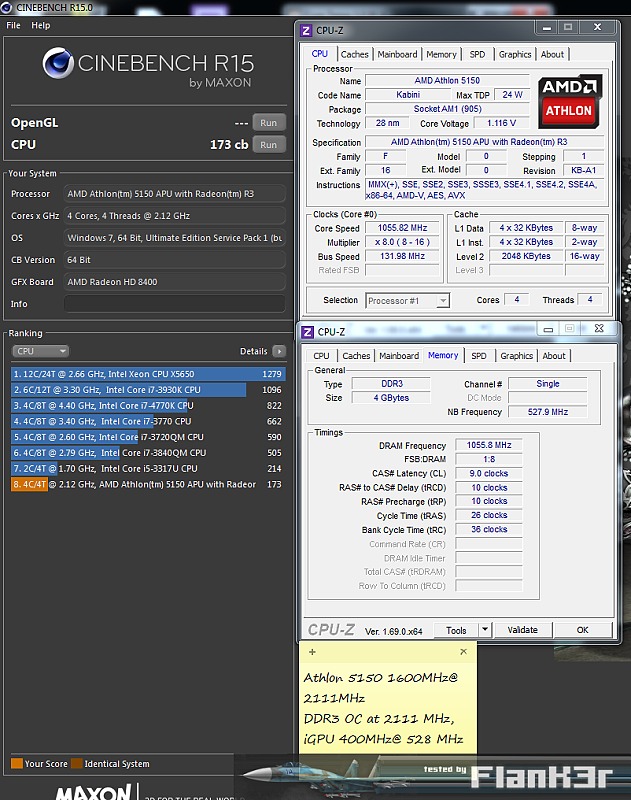Click the Specification field in CPU-Z
631x800 pixels.
[485, 142]
